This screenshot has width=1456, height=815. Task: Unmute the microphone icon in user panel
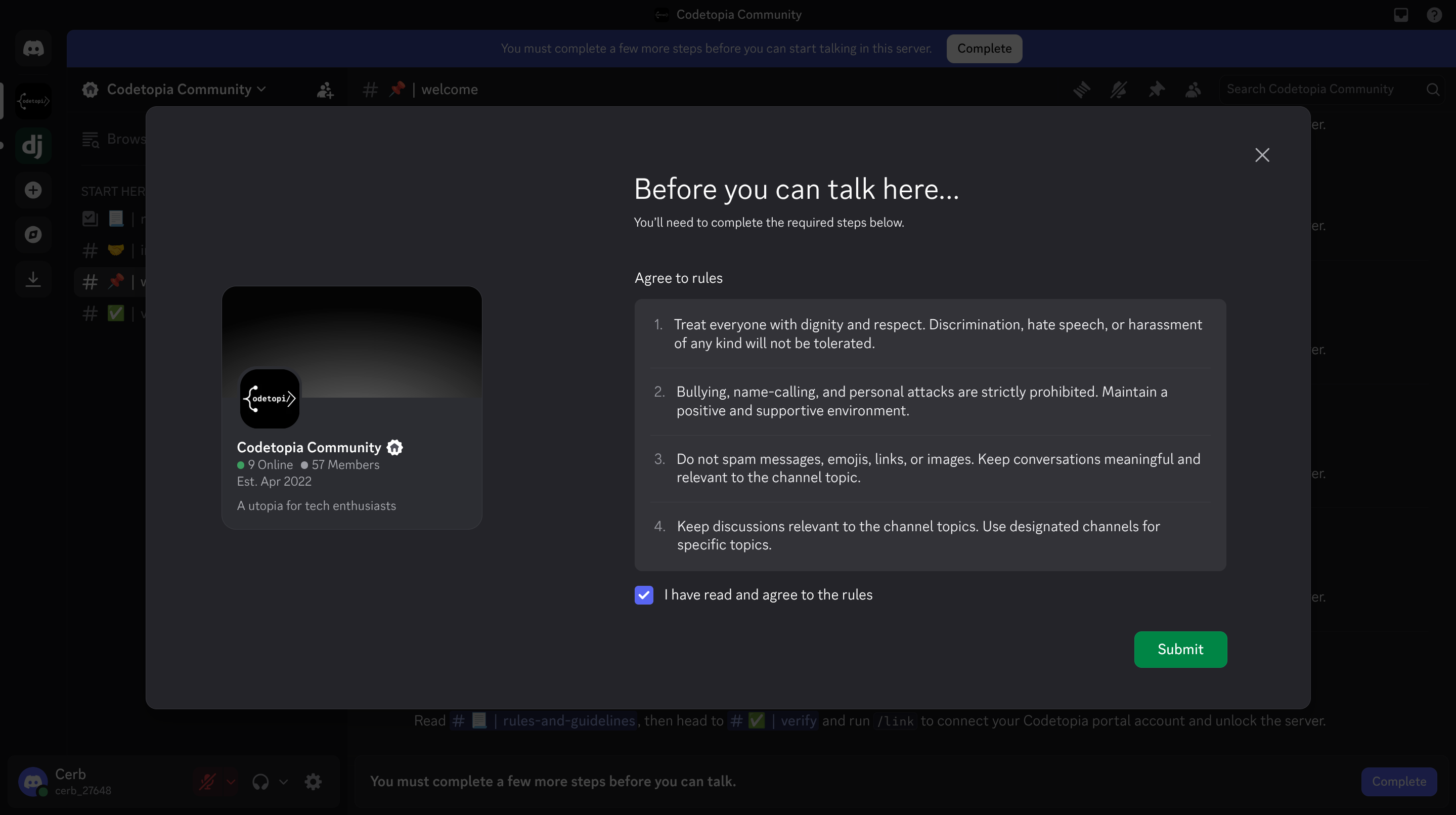(x=207, y=782)
